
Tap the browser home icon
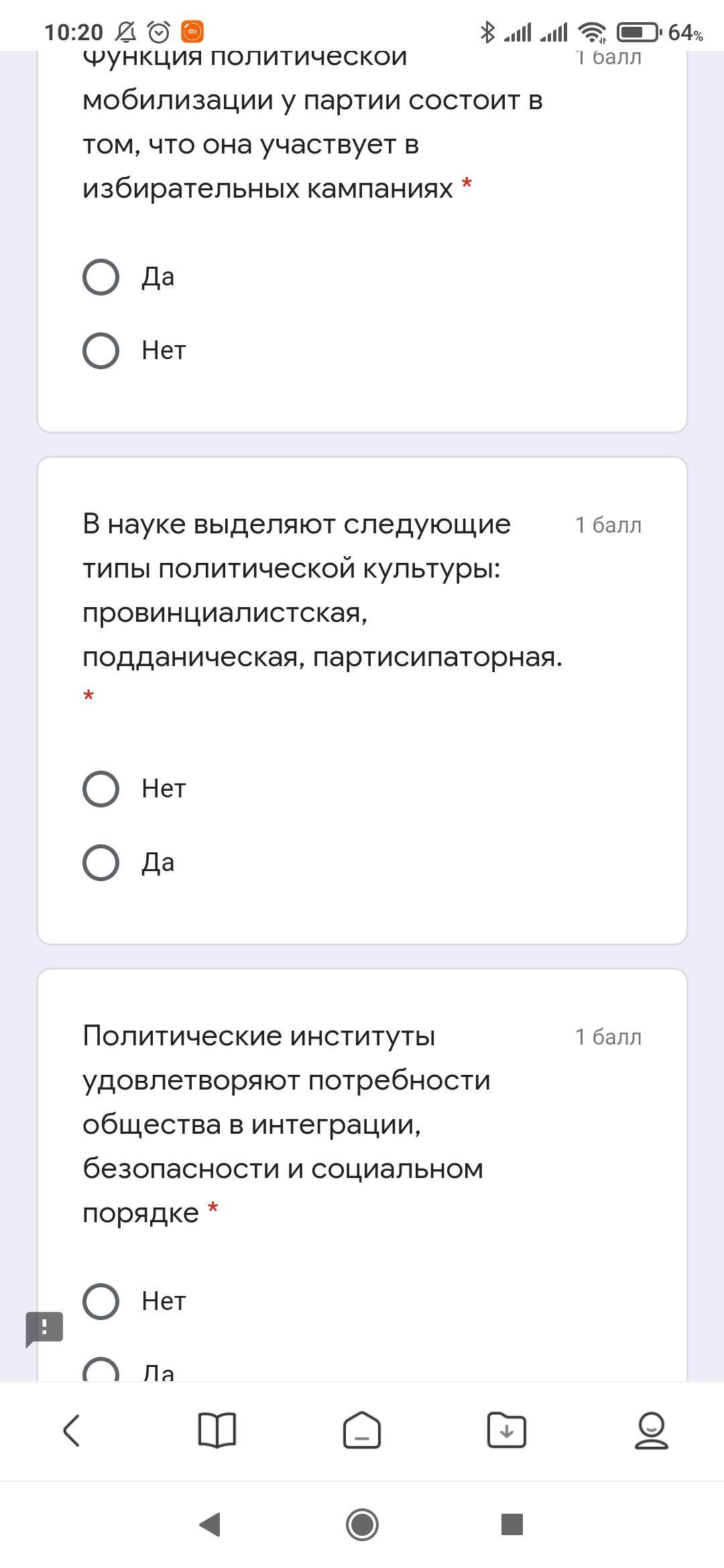click(x=362, y=1431)
